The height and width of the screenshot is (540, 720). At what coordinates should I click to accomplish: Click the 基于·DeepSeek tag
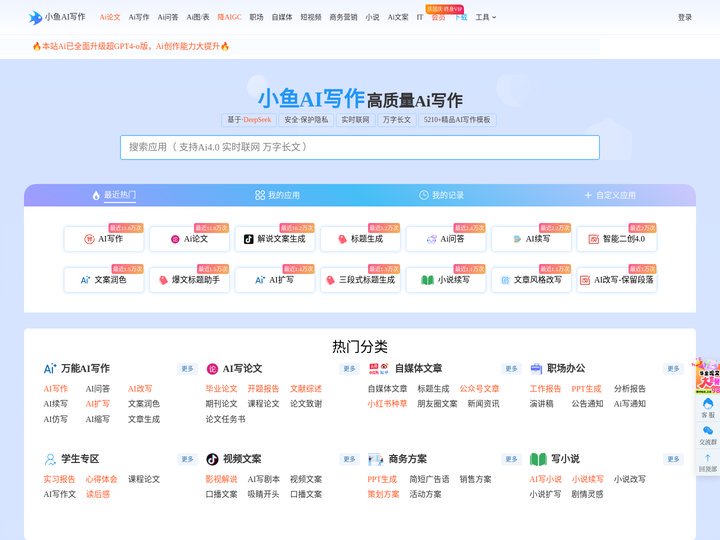(249, 120)
